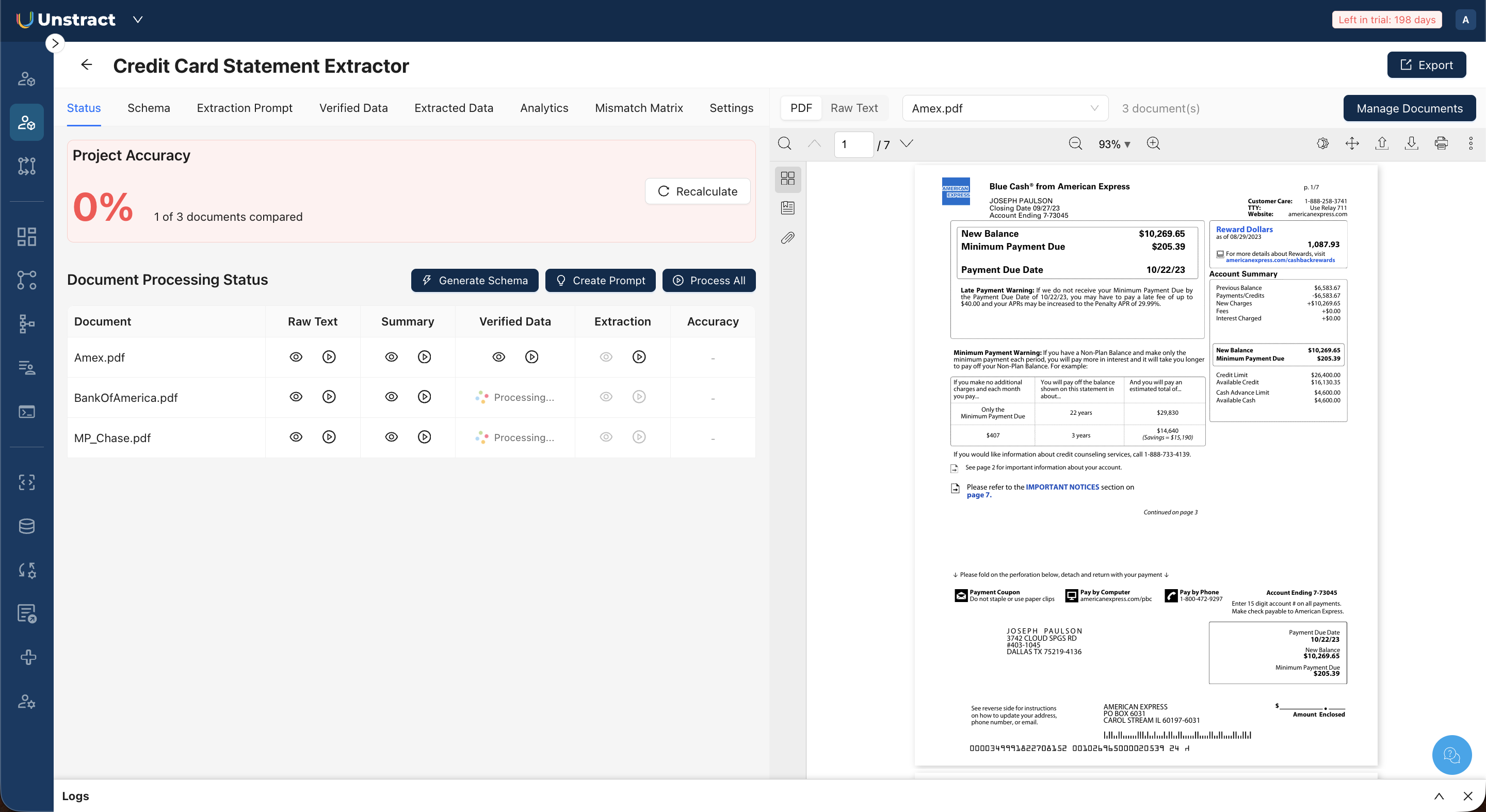This screenshot has height=812, width=1486.
Task: Expand the Unstract organization chevron menu
Action: pyautogui.click(x=137, y=20)
